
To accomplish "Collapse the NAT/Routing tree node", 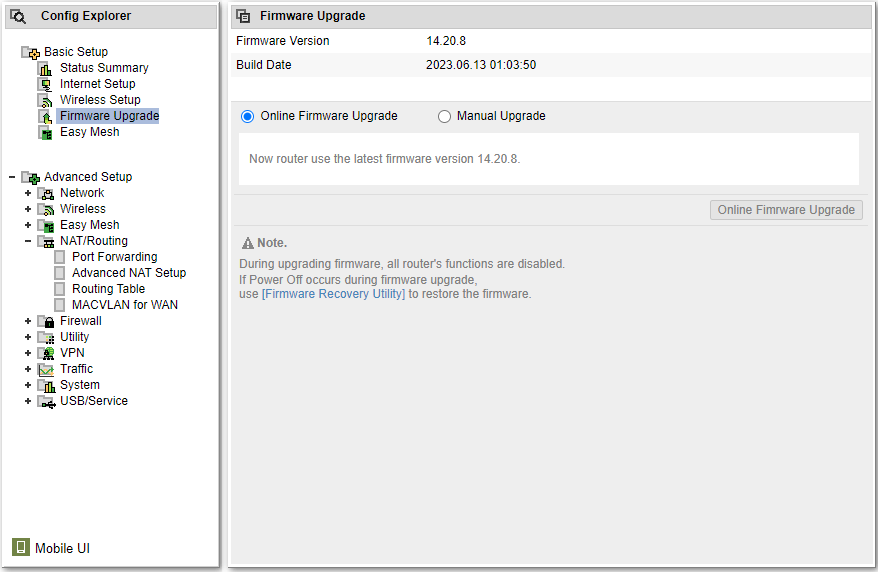I will (28, 241).
